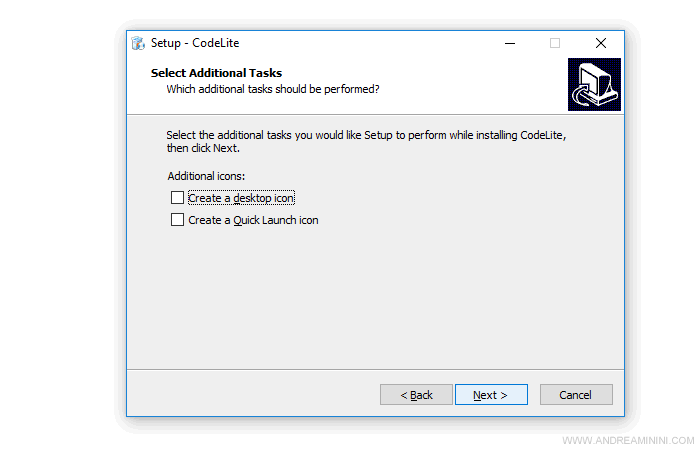Go to previous step with Back button
The width and height of the screenshot is (700, 450).
click(x=416, y=395)
